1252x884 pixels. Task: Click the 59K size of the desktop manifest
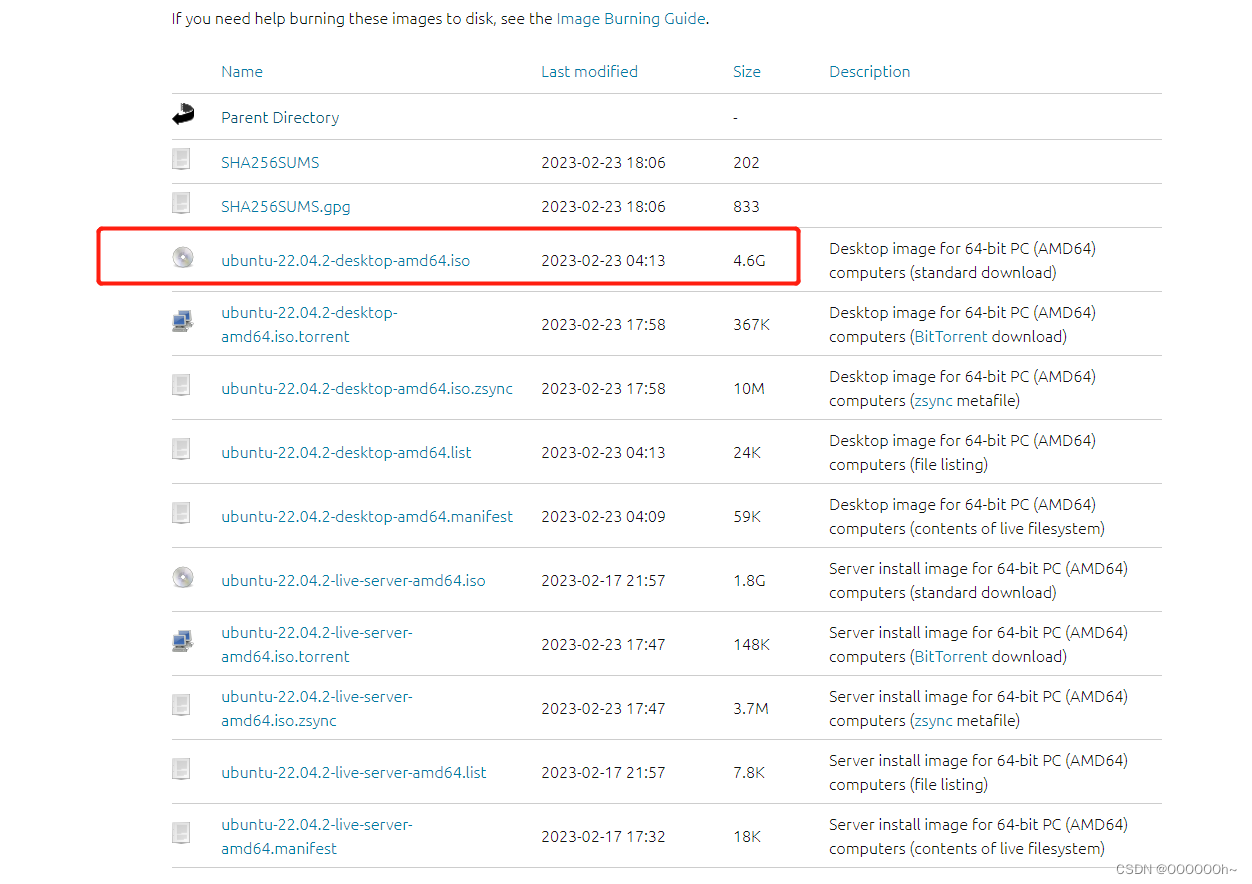tap(747, 517)
